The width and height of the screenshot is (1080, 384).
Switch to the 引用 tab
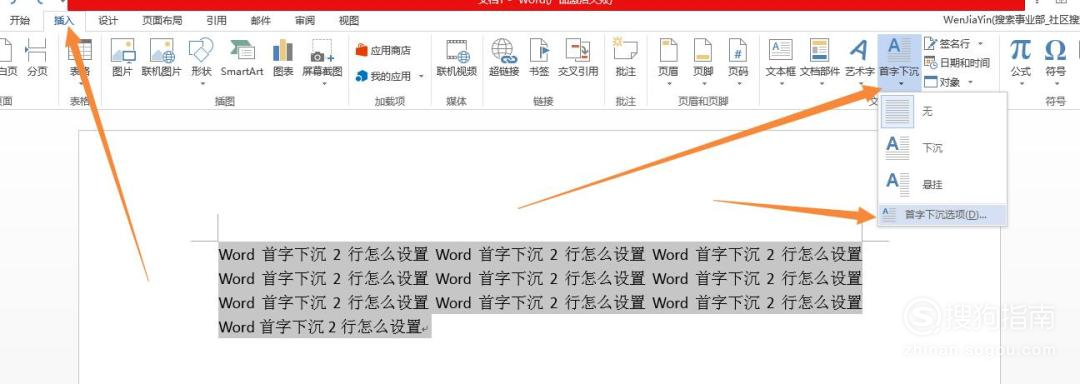coord(216,21)
